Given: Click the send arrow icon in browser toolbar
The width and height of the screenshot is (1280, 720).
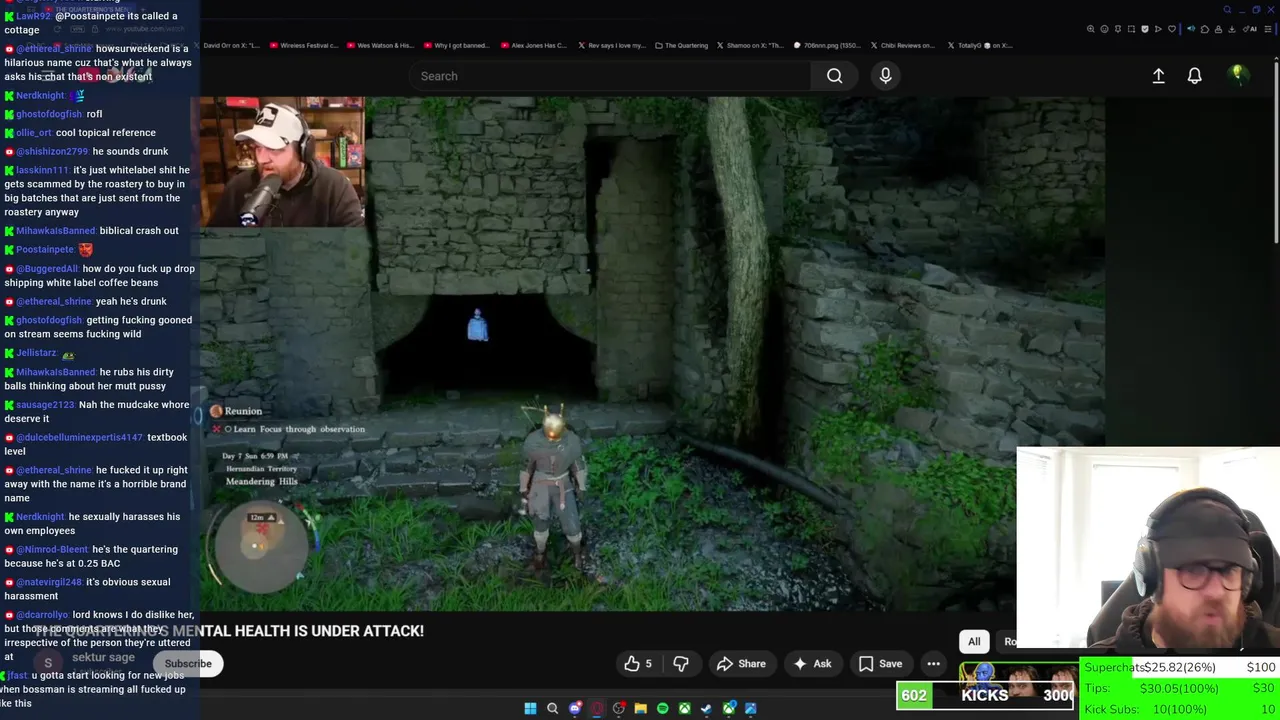Looking at the screenshot, I should coord(1158,29).
